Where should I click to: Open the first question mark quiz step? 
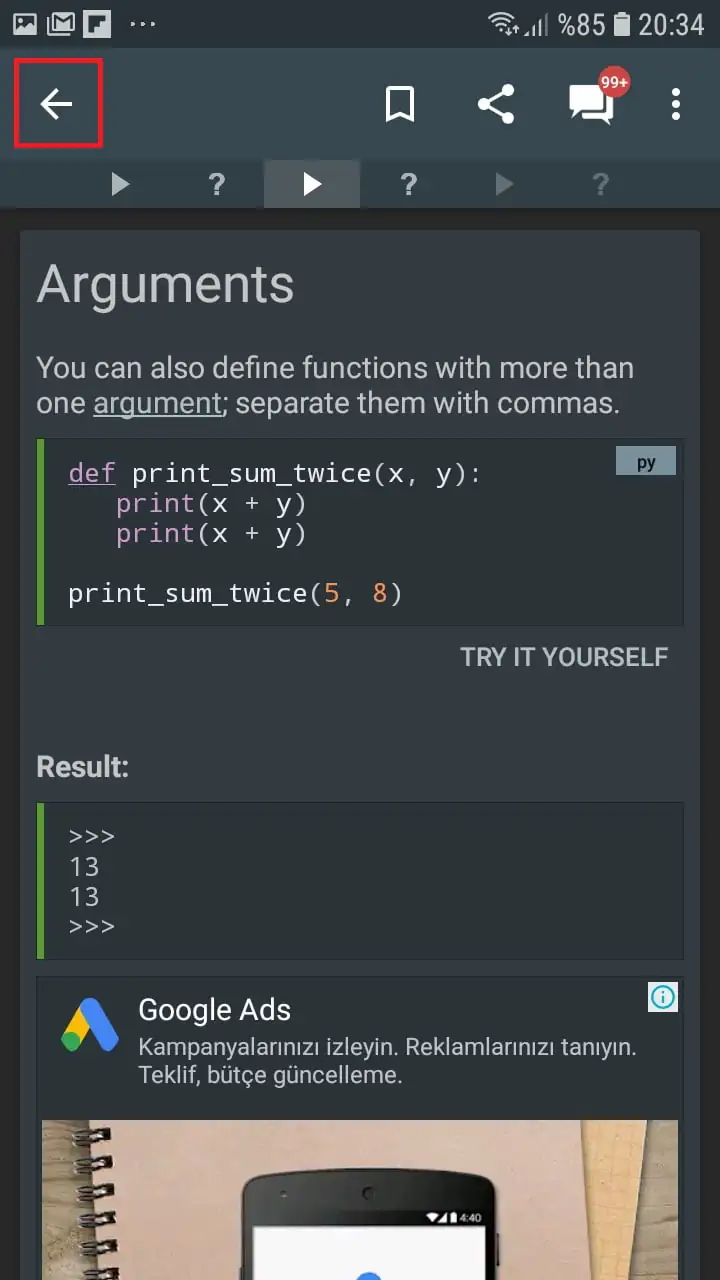[216, 184]
